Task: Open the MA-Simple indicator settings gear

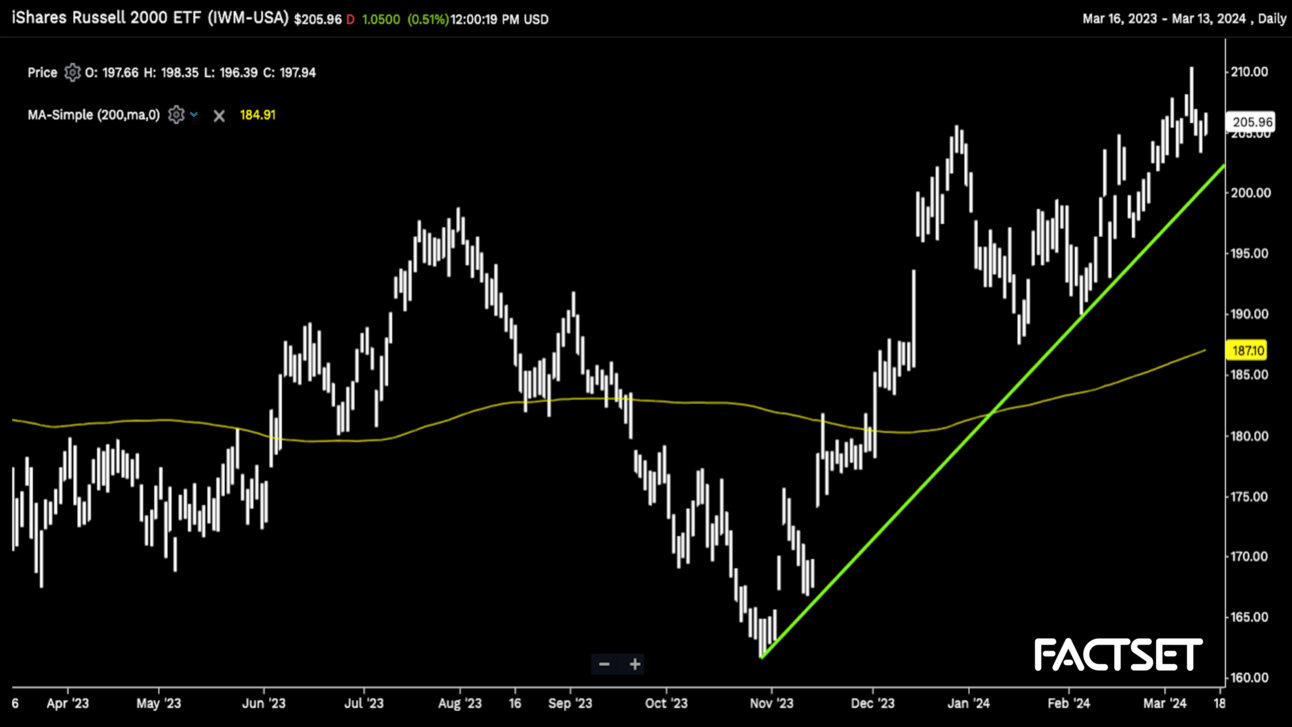Action: point(176,115)
